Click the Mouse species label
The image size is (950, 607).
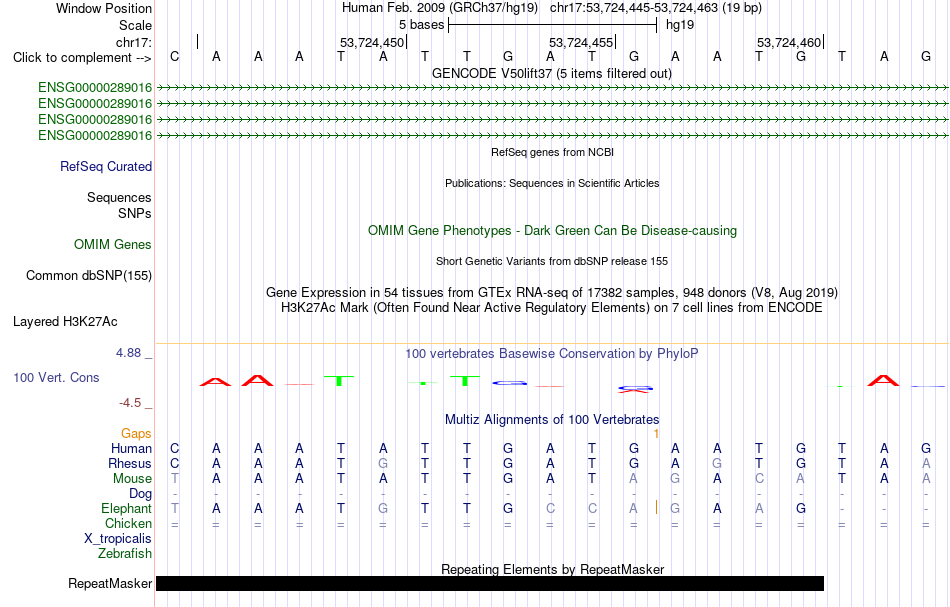[x=132, y=479]
